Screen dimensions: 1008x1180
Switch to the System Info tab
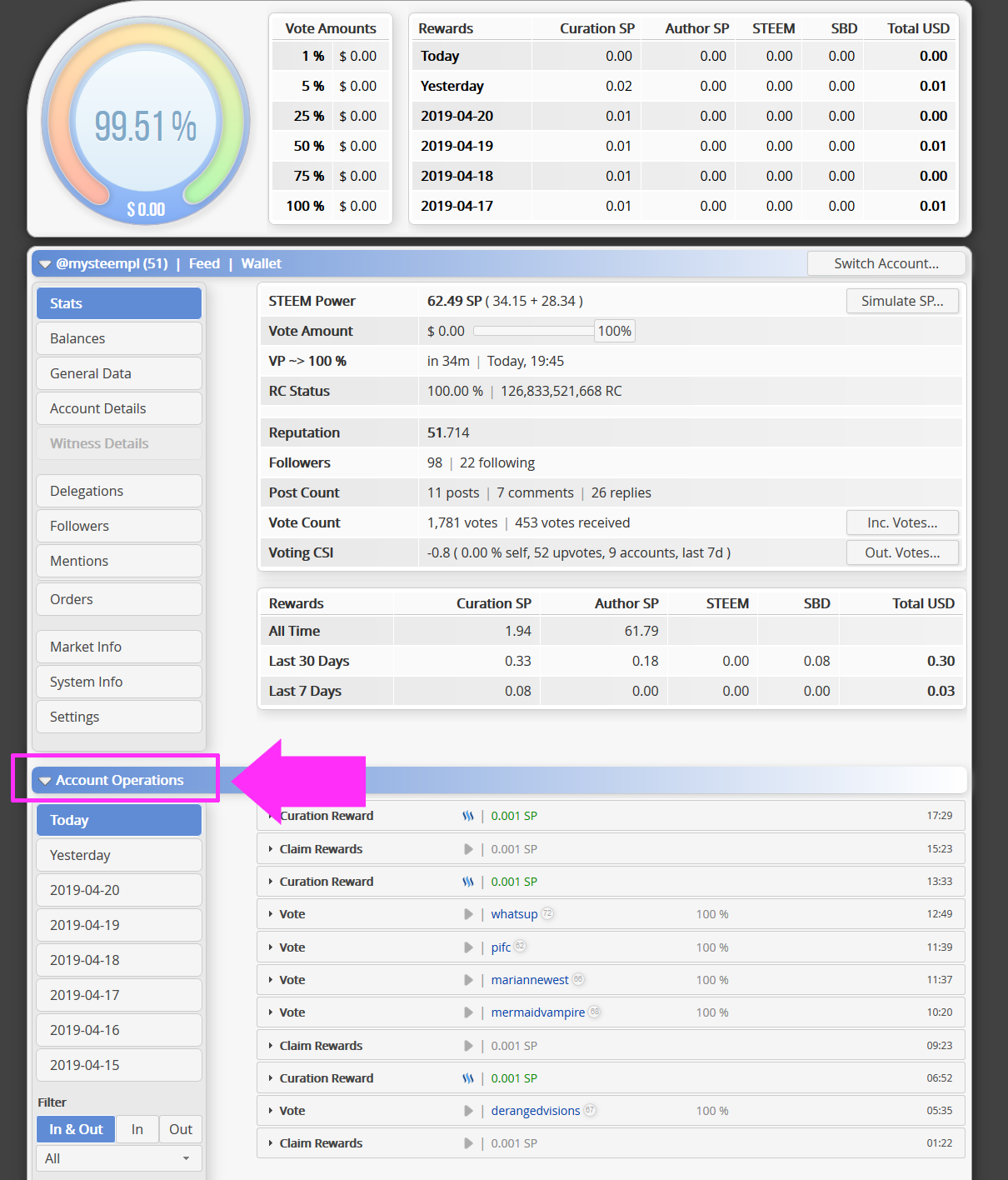click(x=119, y=682)
